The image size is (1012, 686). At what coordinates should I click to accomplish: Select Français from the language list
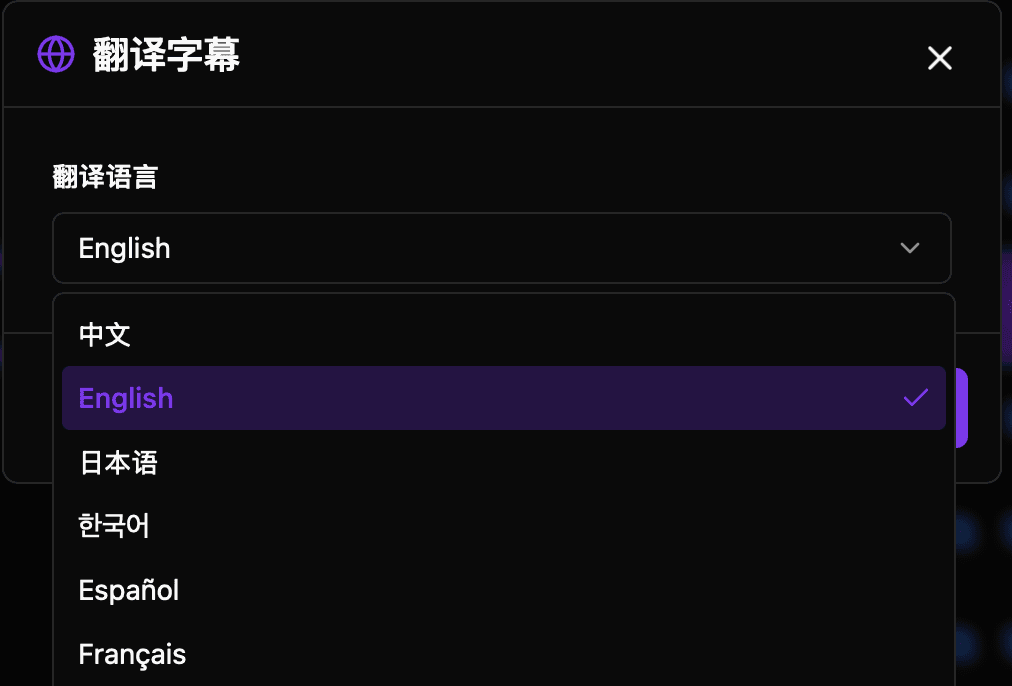point(132,654)
